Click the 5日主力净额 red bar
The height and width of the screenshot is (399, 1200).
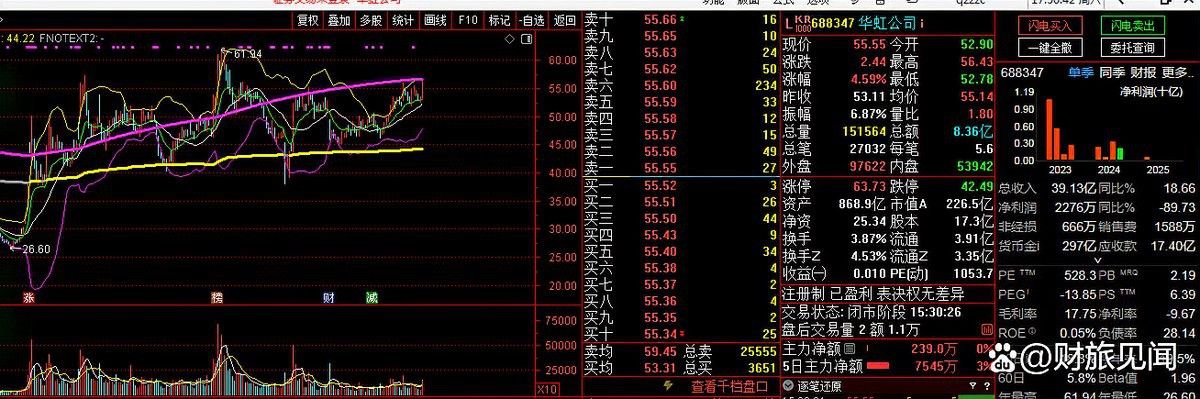coord(877,366)
